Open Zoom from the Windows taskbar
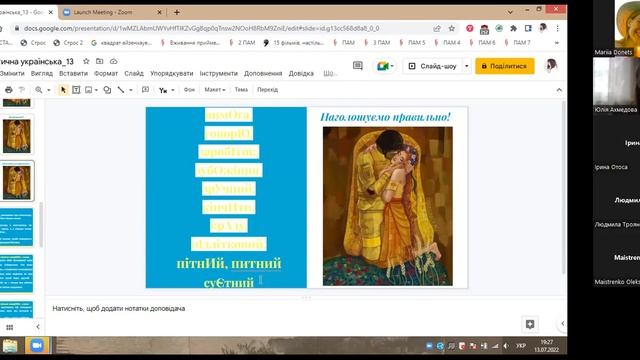 (x=37, y=345)
